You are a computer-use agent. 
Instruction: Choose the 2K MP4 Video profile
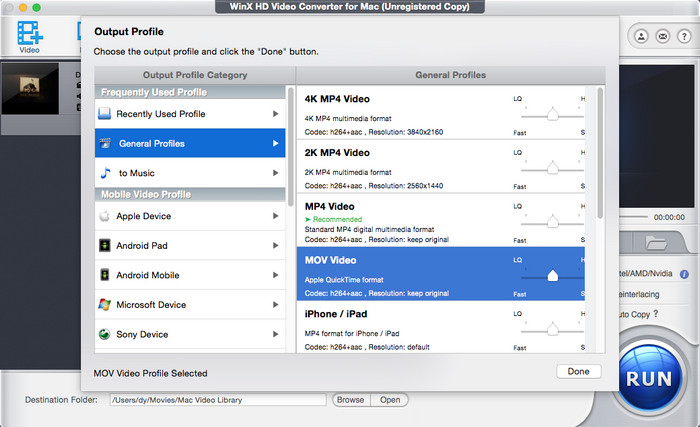click(x=441, y=167)
